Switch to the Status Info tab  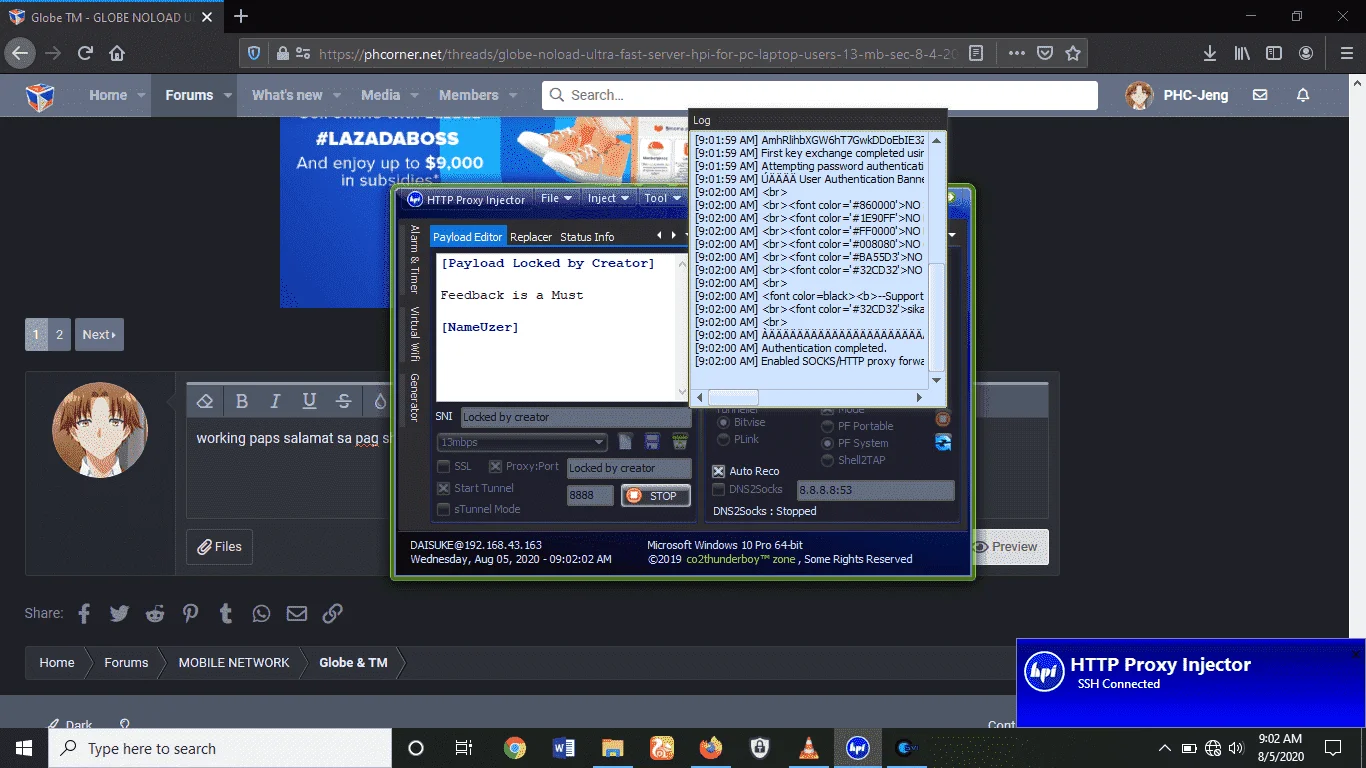587,237
